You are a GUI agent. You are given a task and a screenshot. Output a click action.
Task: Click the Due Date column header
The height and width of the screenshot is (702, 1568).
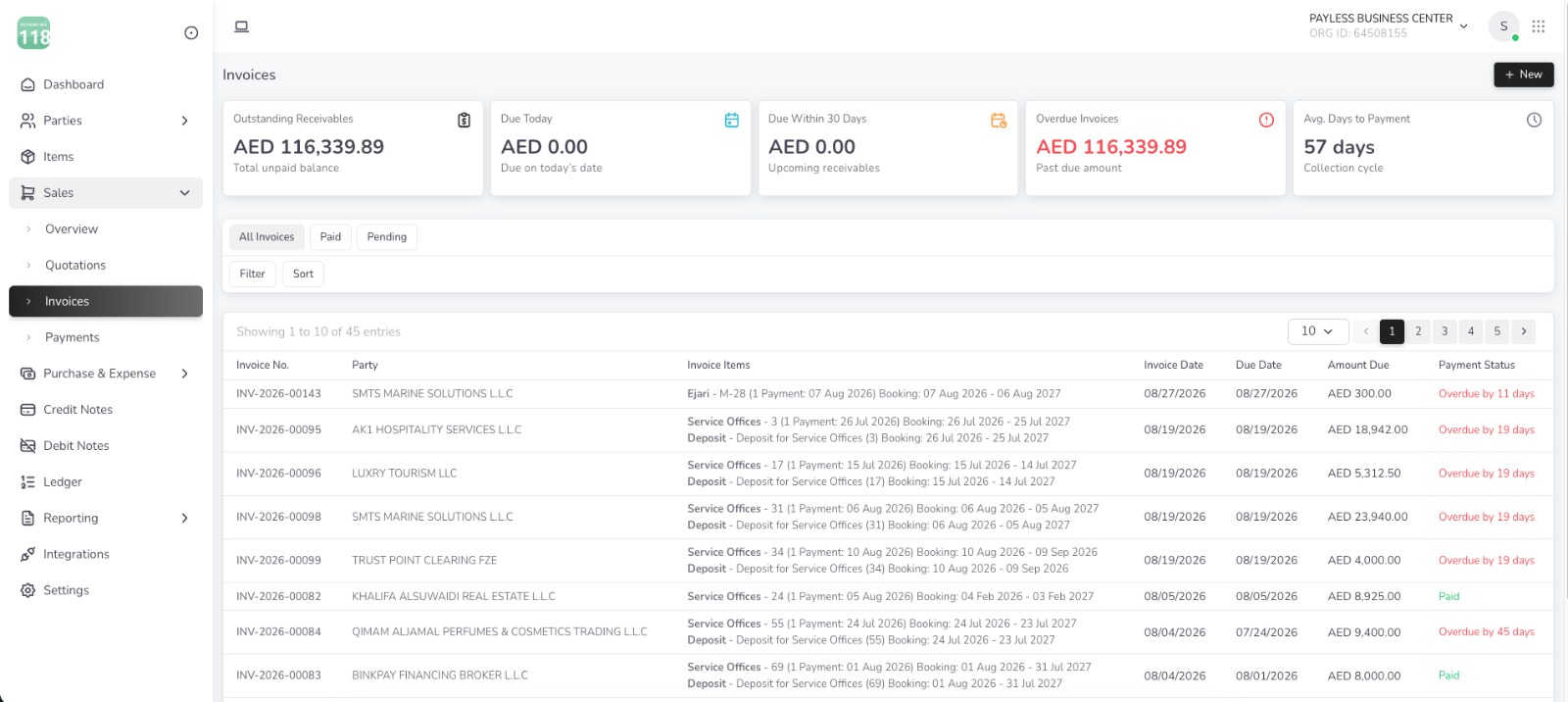(x=1258, y=365)
